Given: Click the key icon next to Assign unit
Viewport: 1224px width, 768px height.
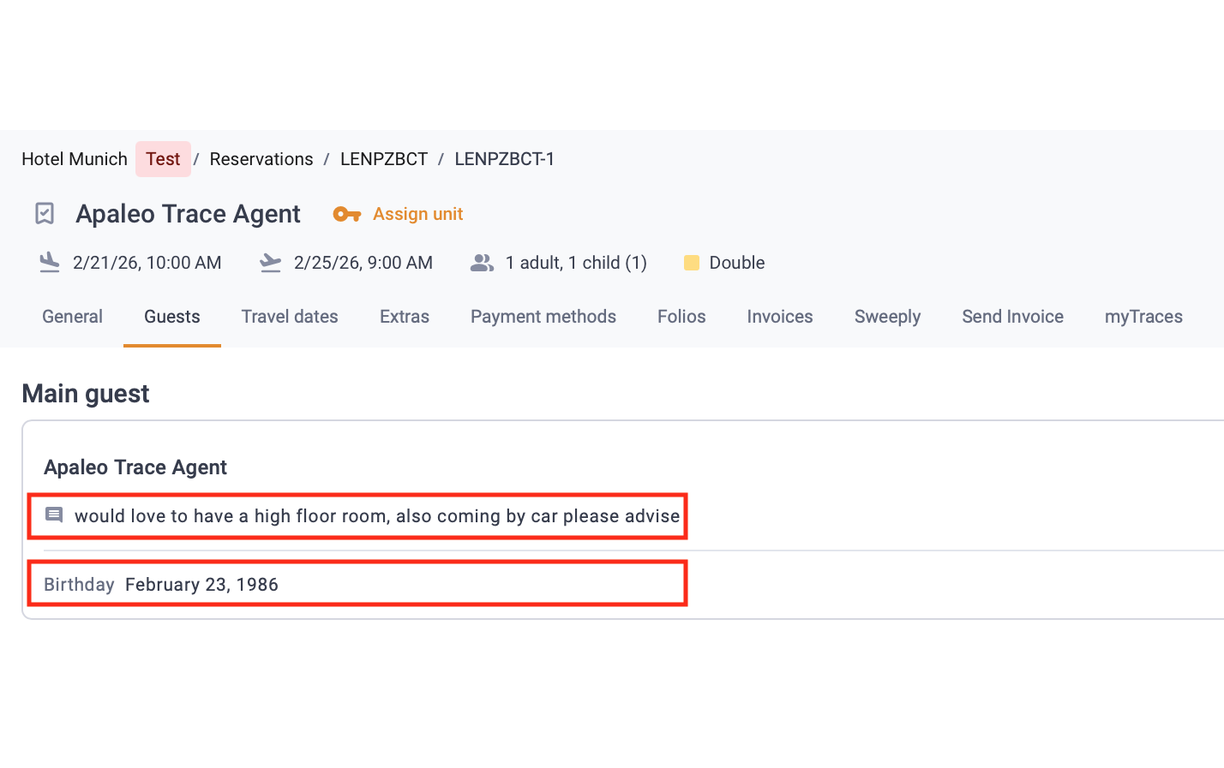Looking at the screenshot, I should coord(347,213).
